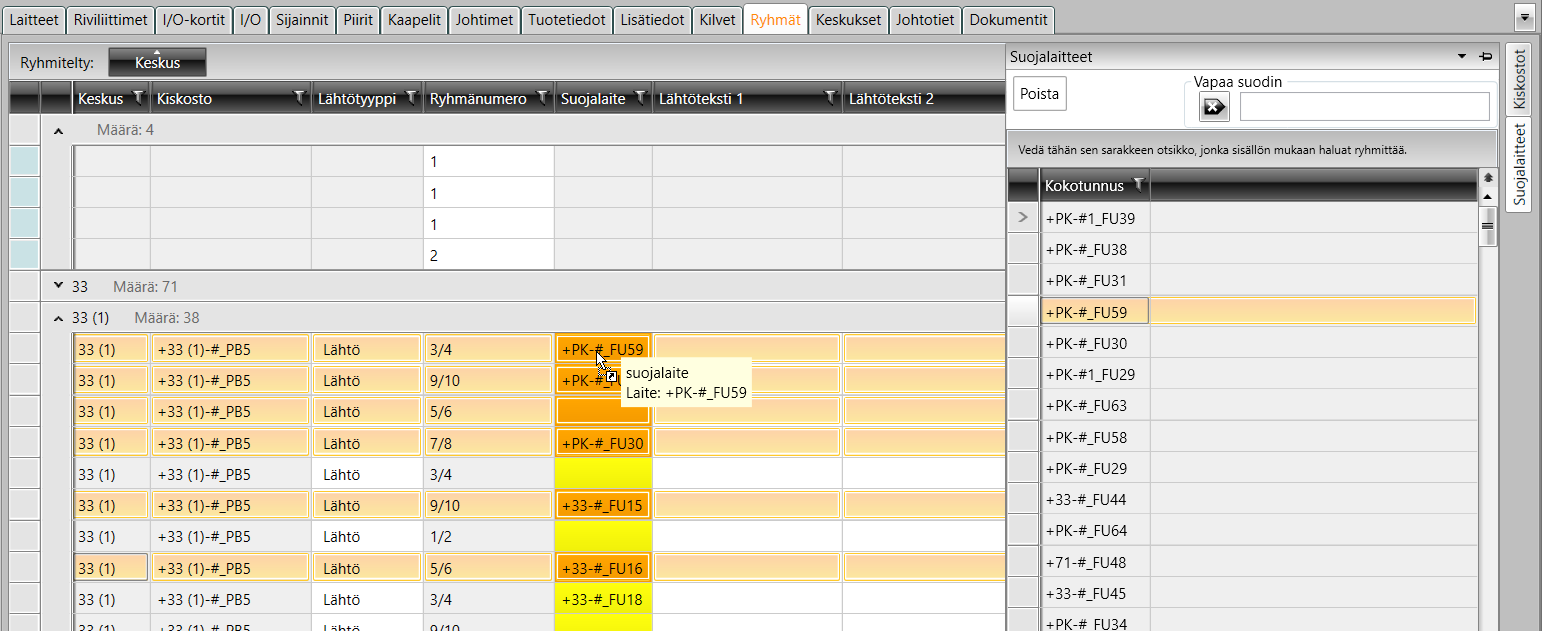The image size is (1542, 631).
Task: Collapse the 33 (1) group
Action: [58, 318]
